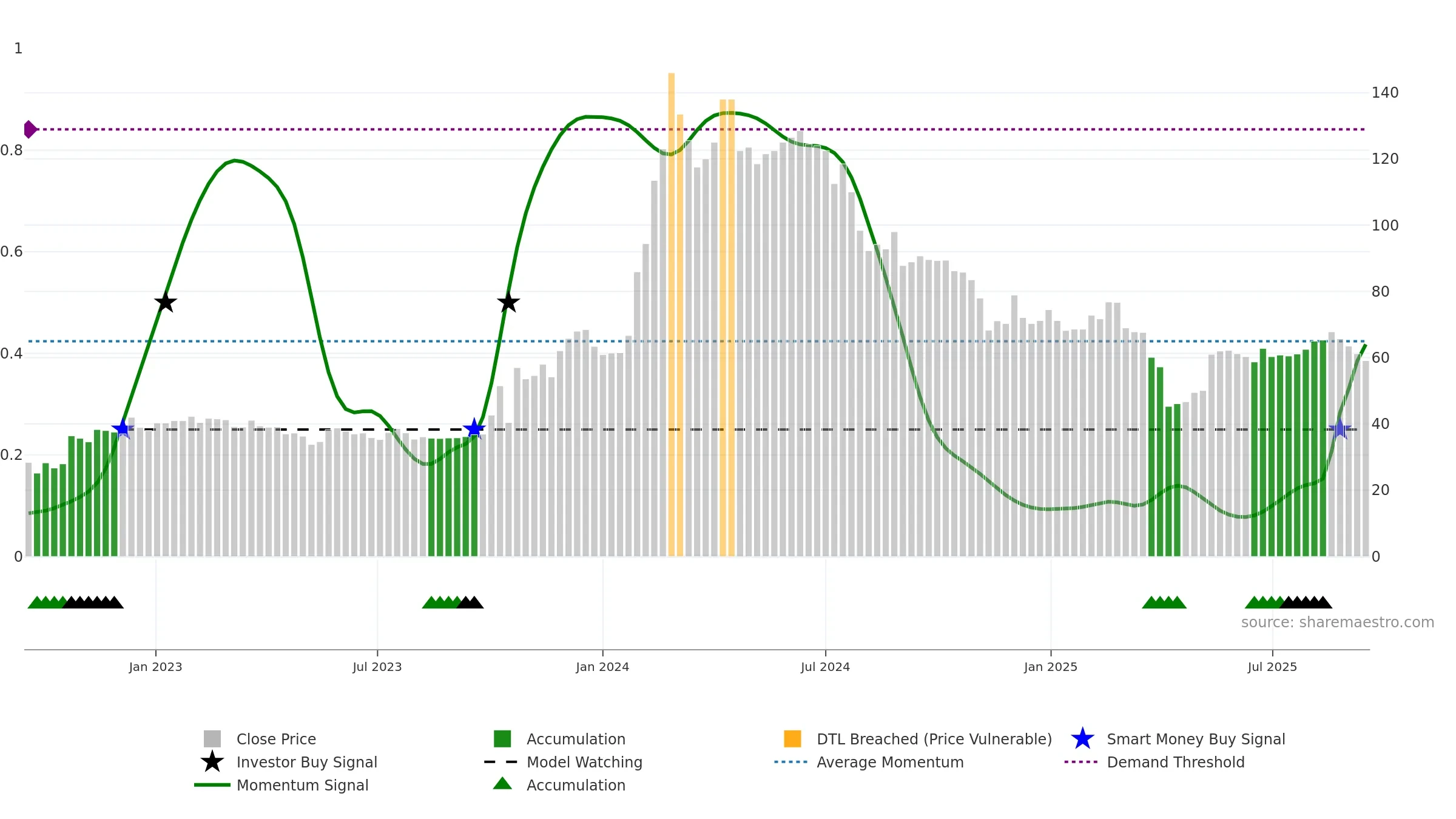This screenshot has width=1456, height=819.
Task: Click the Investor Buy Signal legend label
Action: [307, 762]
